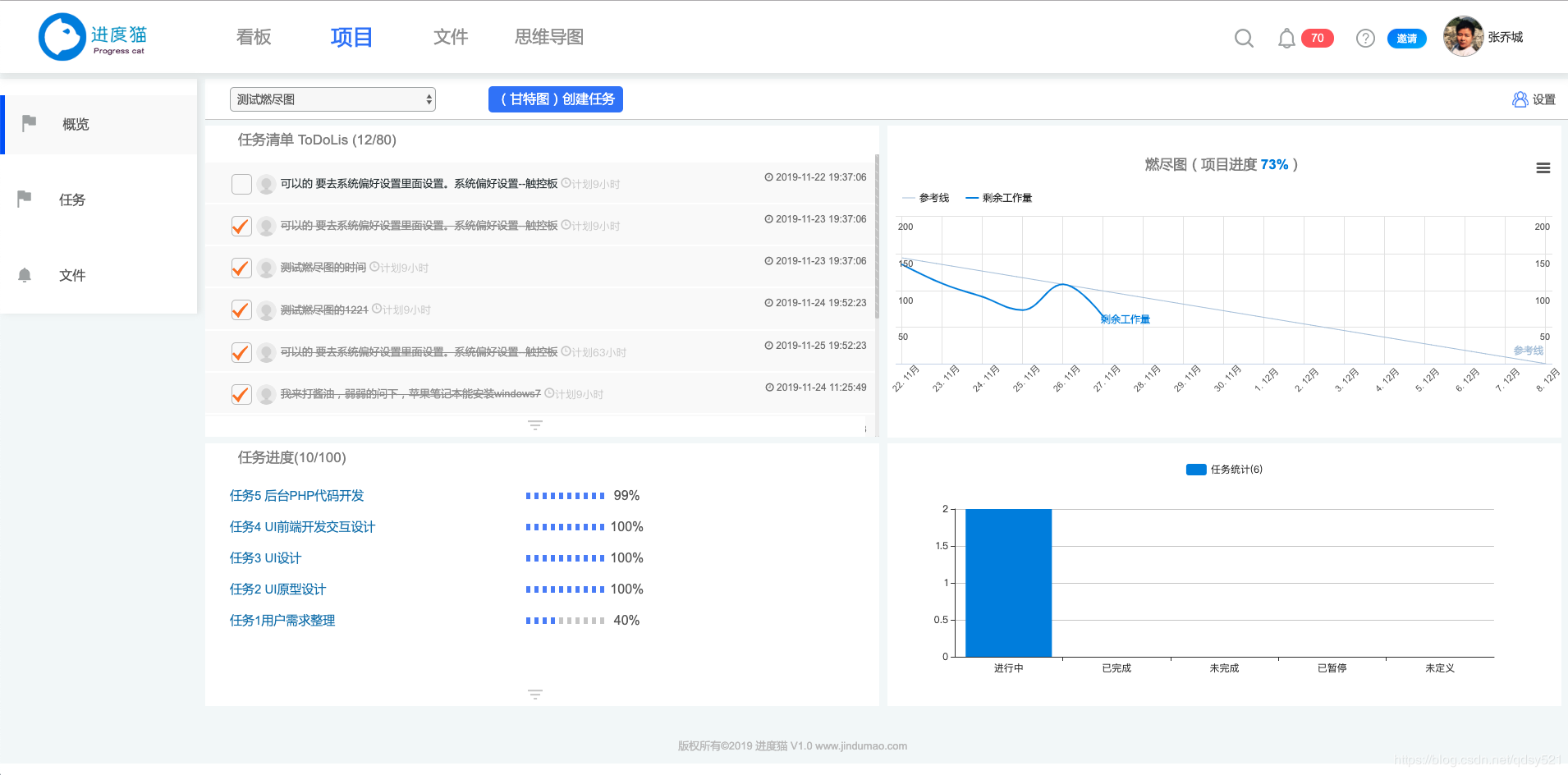Open 任务1用户需求整理 link

[282, 620]
